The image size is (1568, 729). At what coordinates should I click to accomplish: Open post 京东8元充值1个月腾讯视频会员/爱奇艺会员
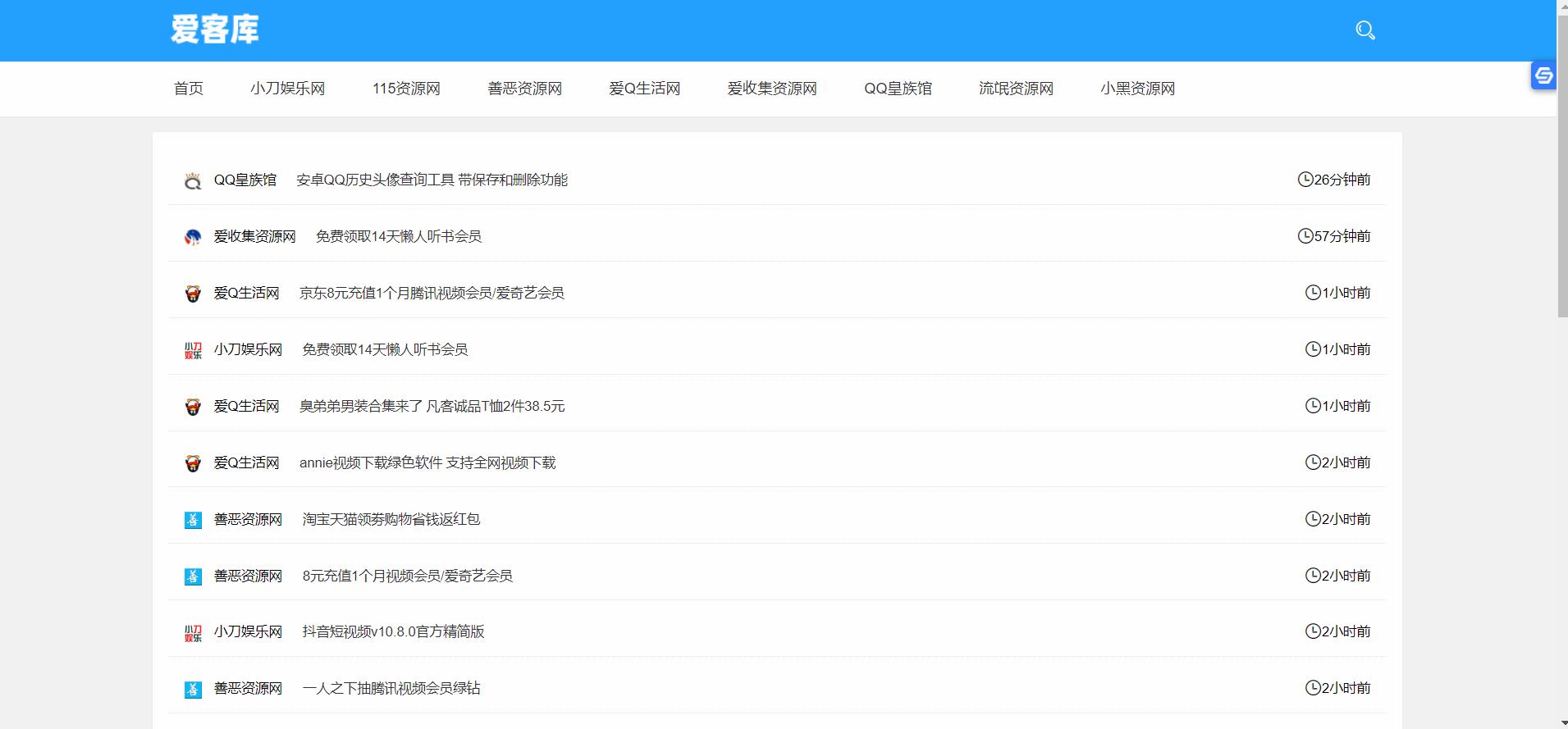(432, 293)
